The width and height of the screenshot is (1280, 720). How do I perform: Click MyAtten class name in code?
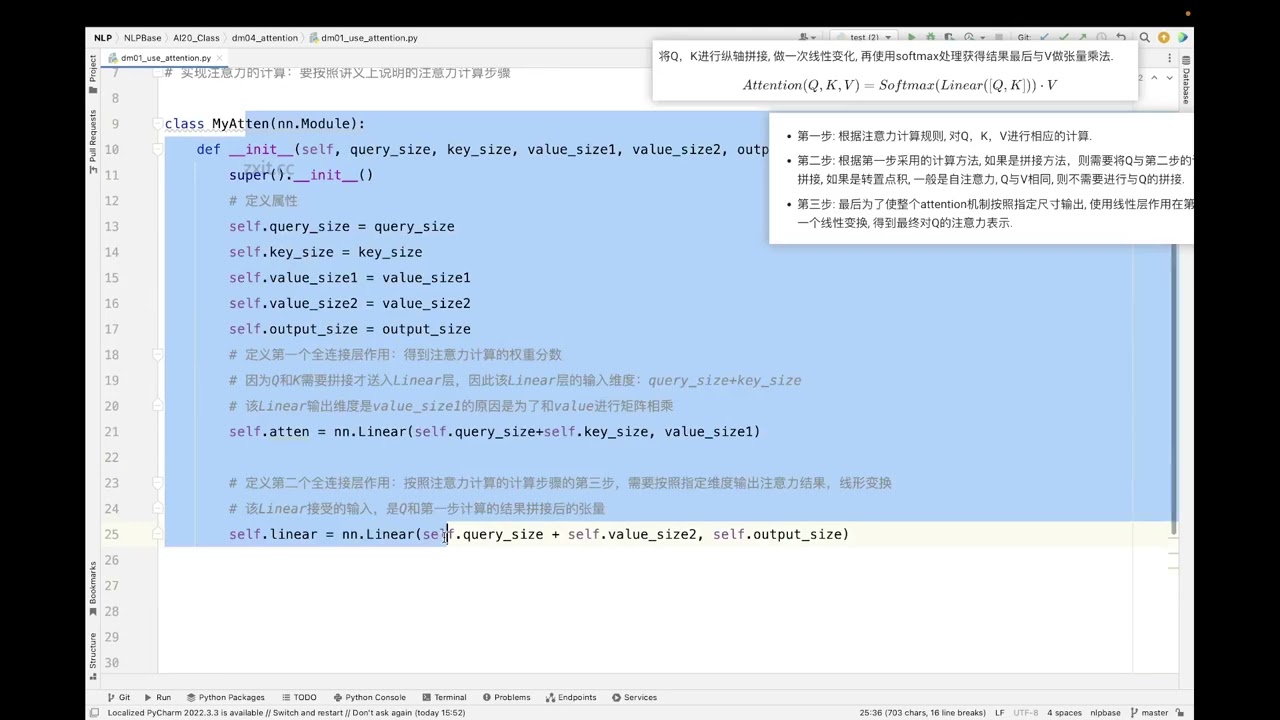click(241, 124)
